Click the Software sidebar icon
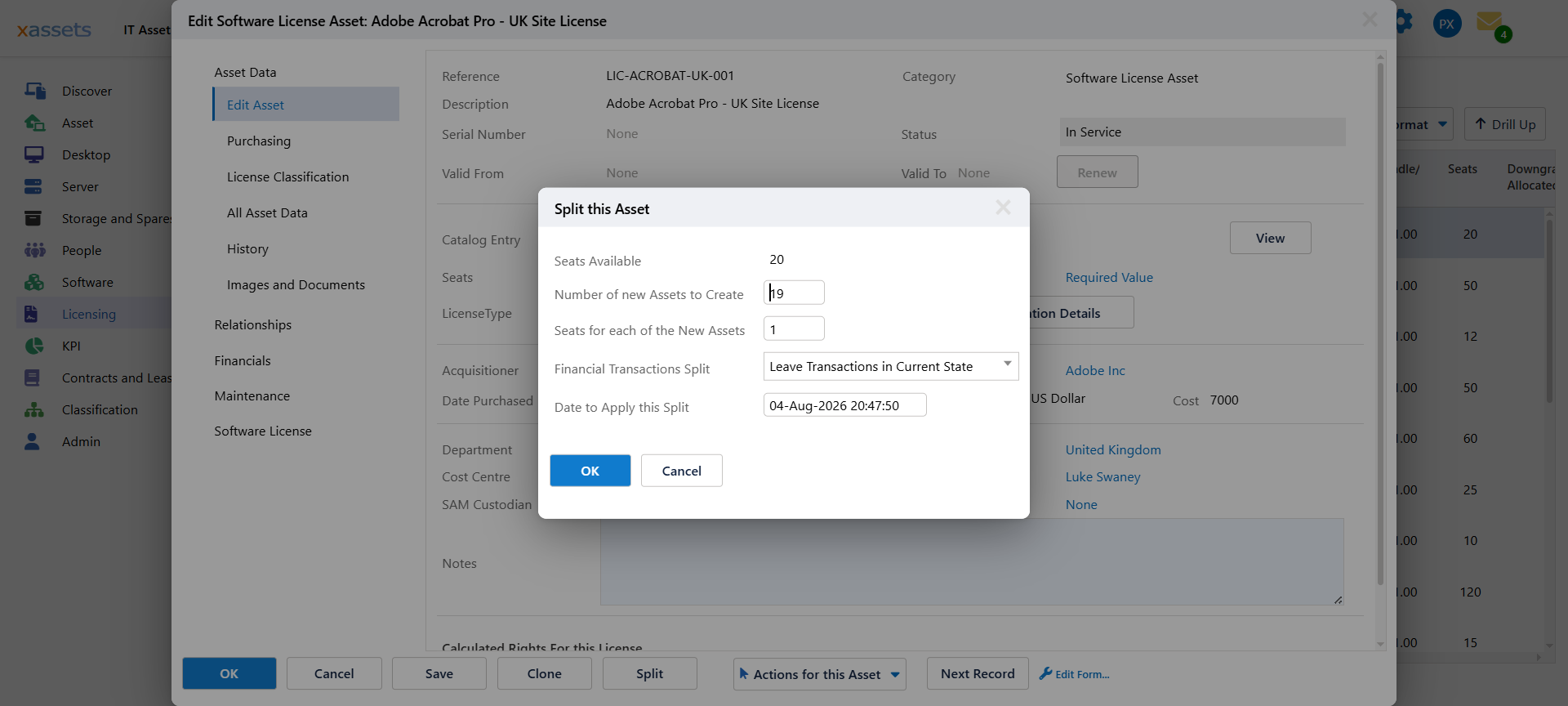Screen dimensions: 1568x706 (34, 282)
